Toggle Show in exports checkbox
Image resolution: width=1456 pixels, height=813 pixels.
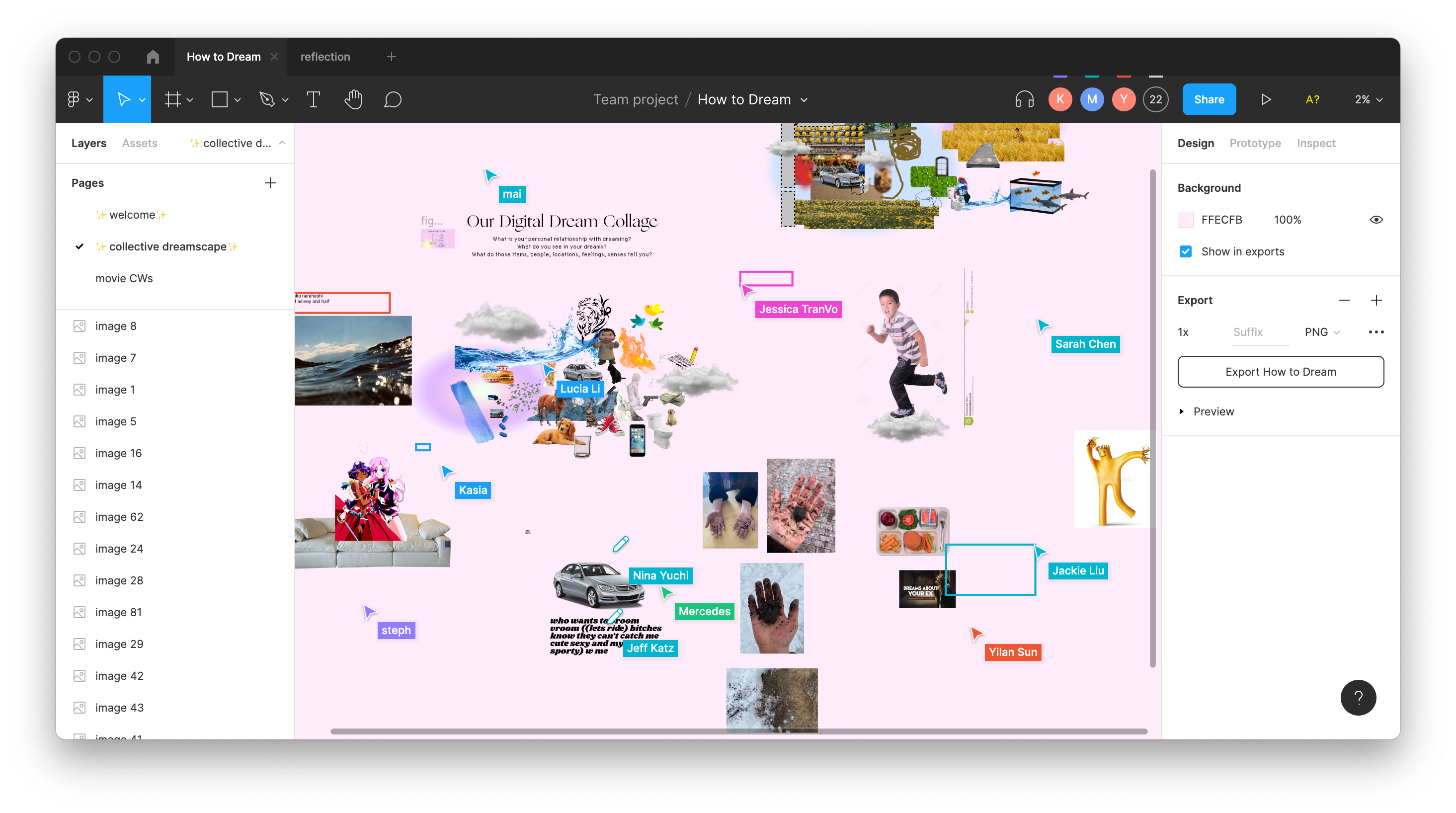[x=1185, y=251]
